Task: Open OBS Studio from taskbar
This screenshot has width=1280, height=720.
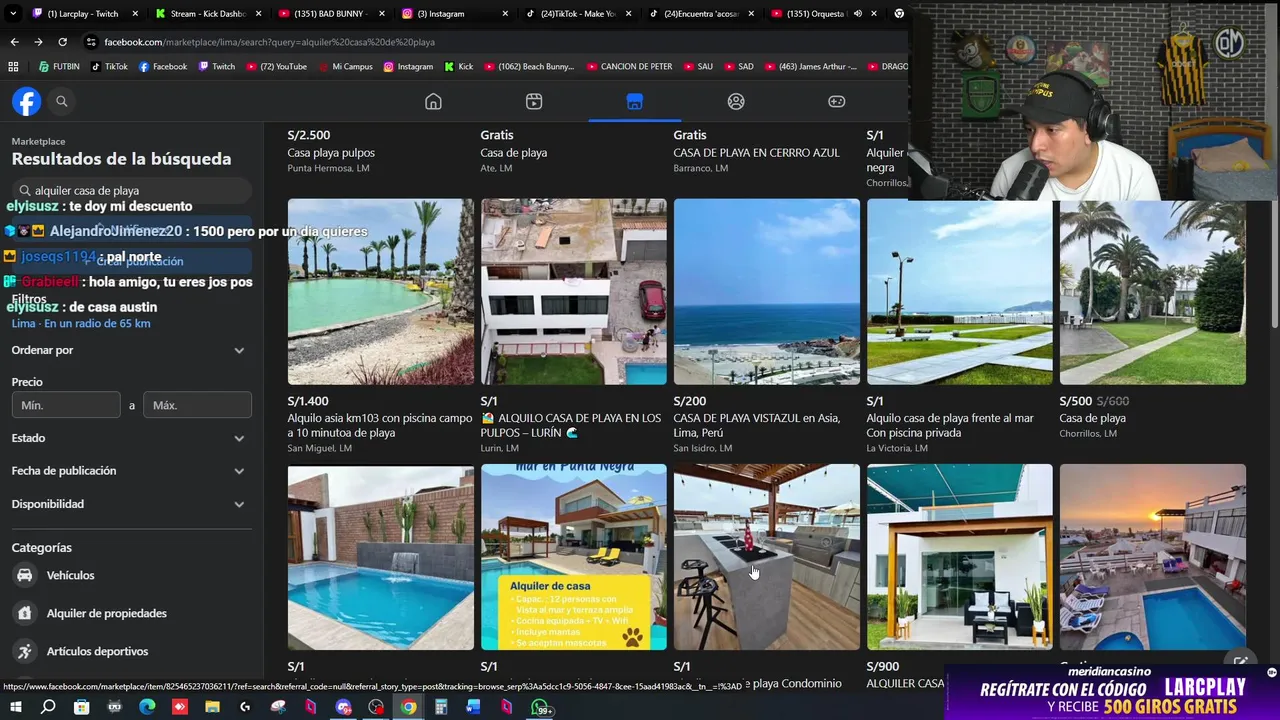Action: [x=376, y=707]
